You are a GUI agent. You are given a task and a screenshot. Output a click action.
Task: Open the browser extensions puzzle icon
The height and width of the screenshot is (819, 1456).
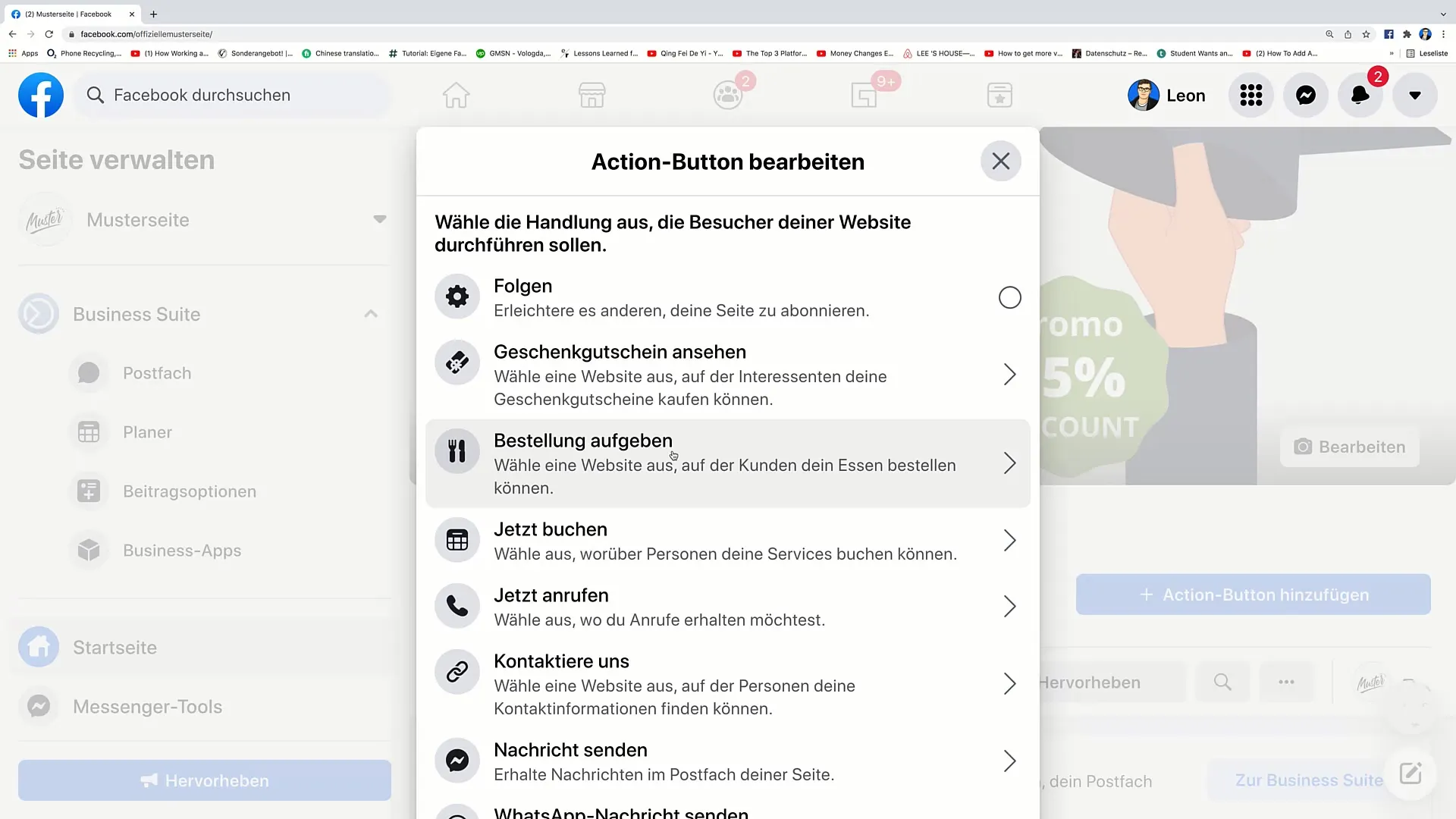1407,34
